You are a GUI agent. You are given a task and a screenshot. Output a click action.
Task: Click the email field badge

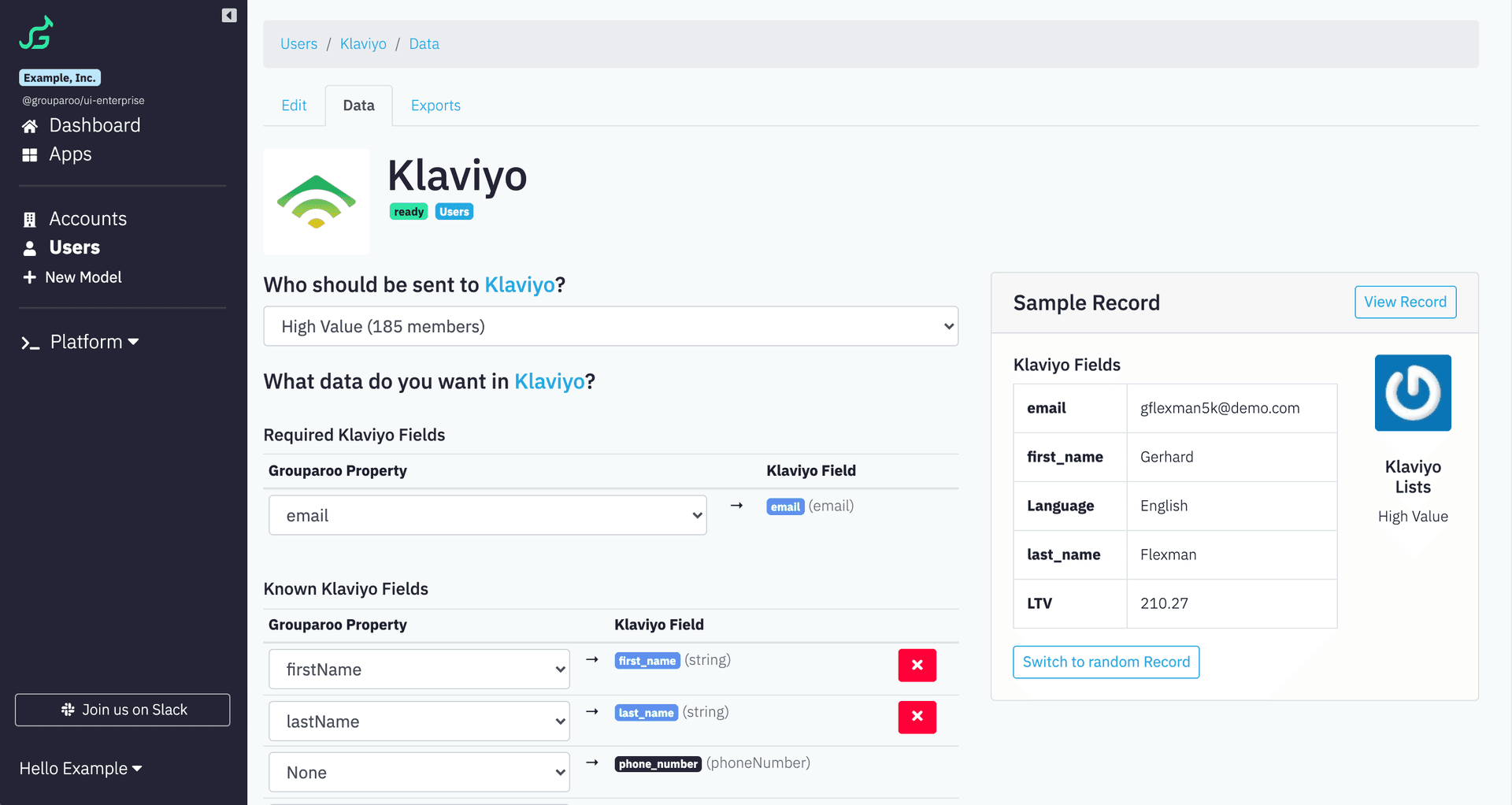[785, 506]
